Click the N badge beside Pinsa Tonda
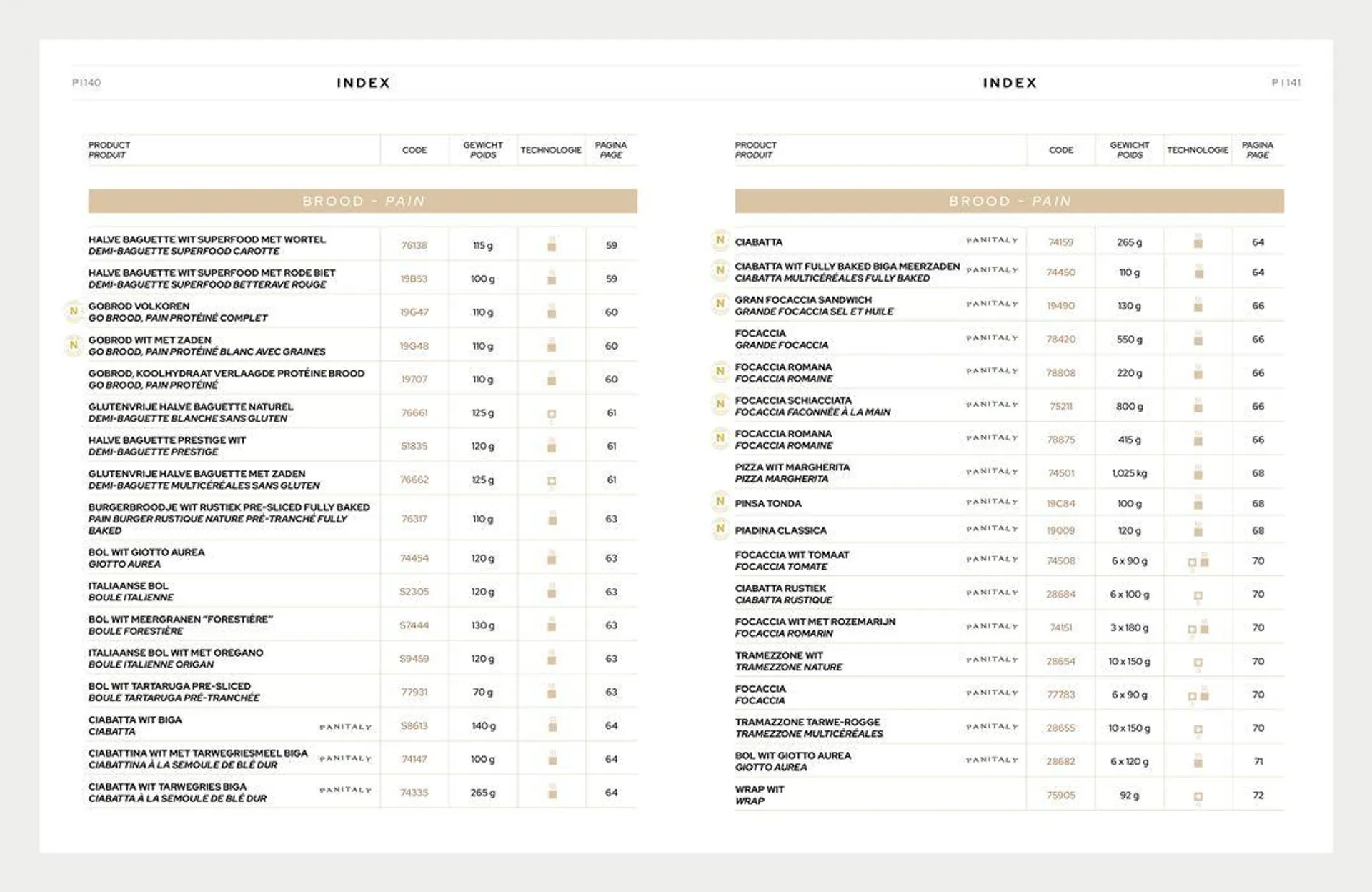 pyautogui.click(x=720, y=502)
